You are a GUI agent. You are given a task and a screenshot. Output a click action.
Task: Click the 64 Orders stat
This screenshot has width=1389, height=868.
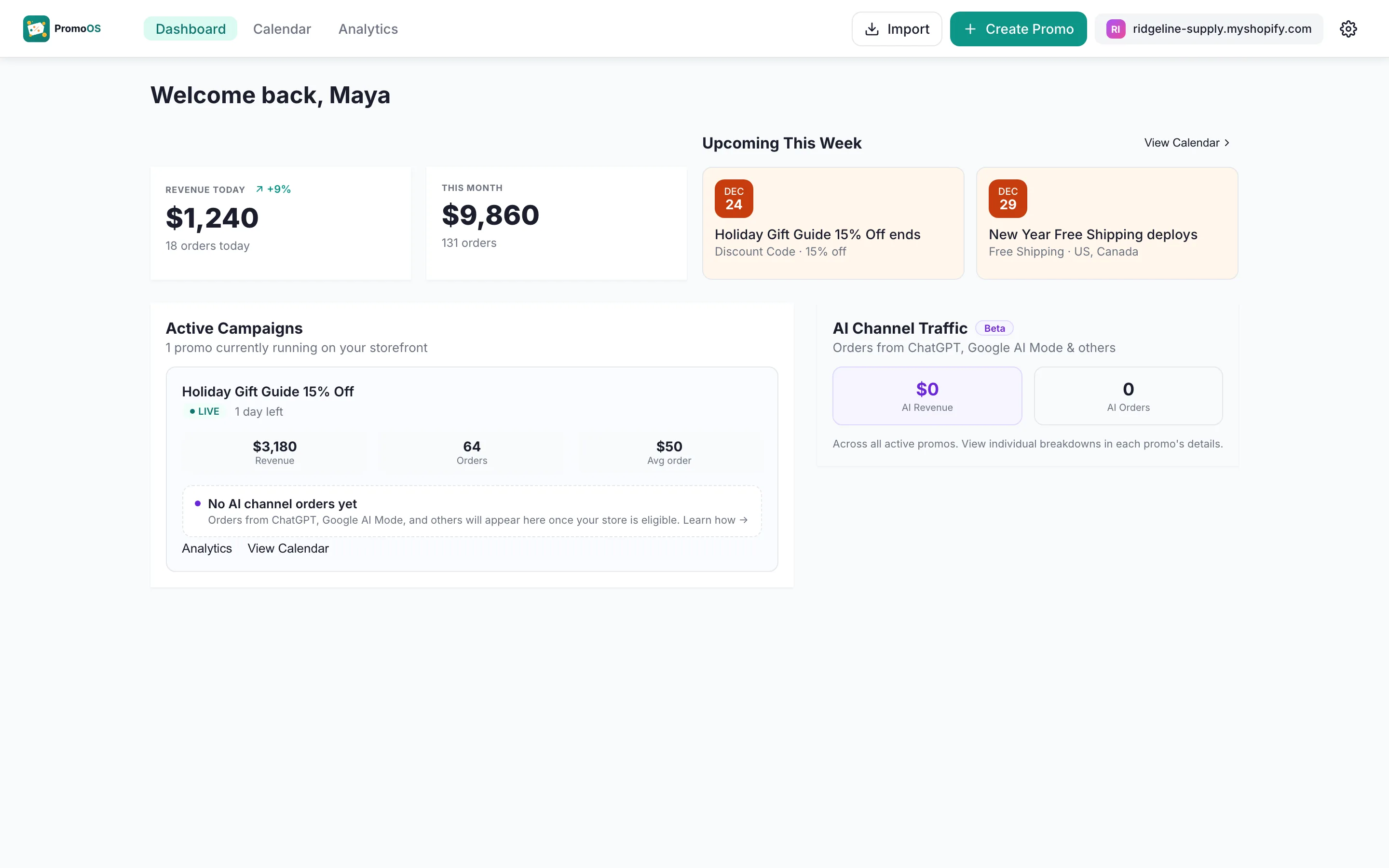click(x=472, y=452)
